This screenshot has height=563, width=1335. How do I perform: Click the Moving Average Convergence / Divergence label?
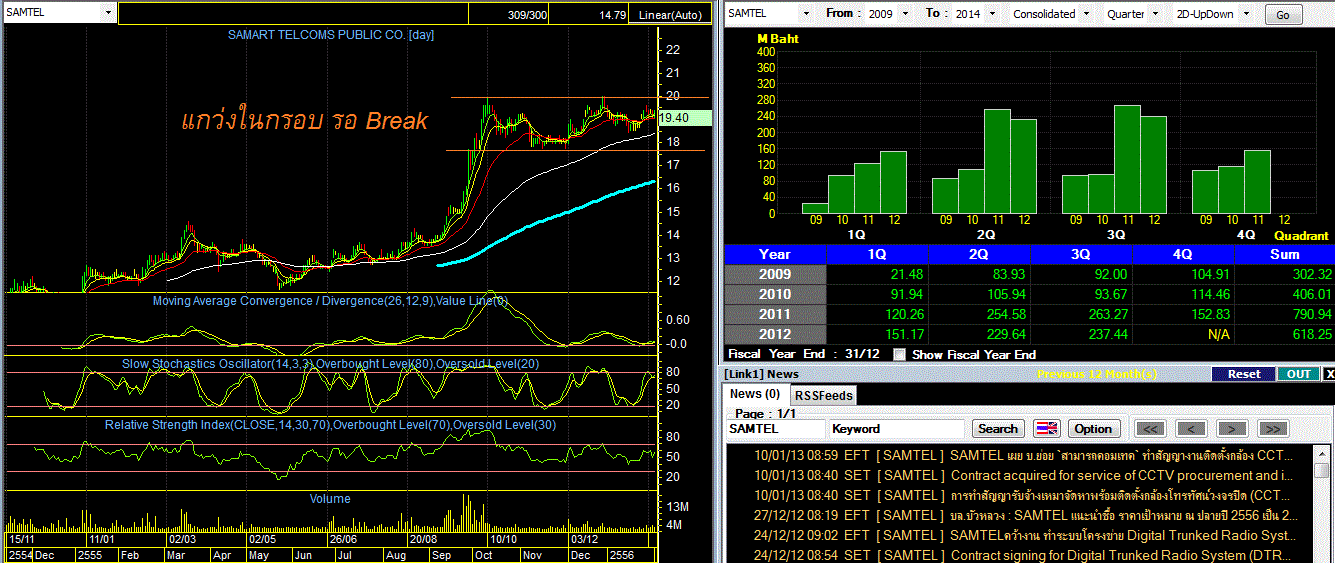pyautogui.click(x=331, y=301)
